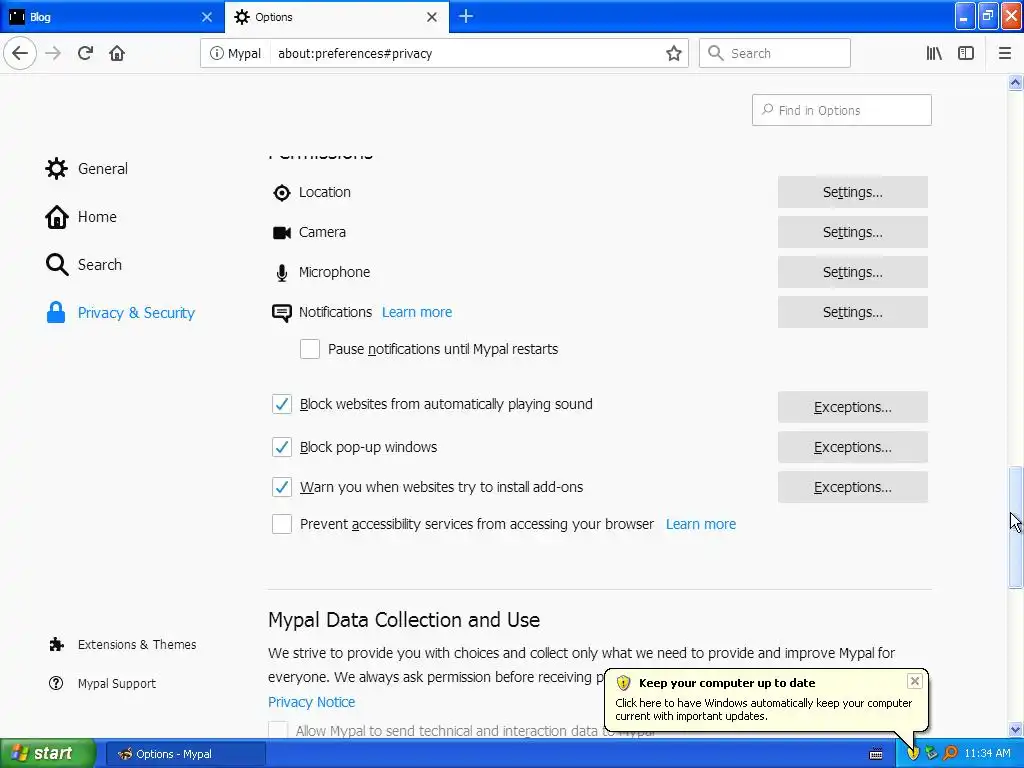
Task: Toggle Pause notifications until Mypal restarts
Action: tap(310, 349)
